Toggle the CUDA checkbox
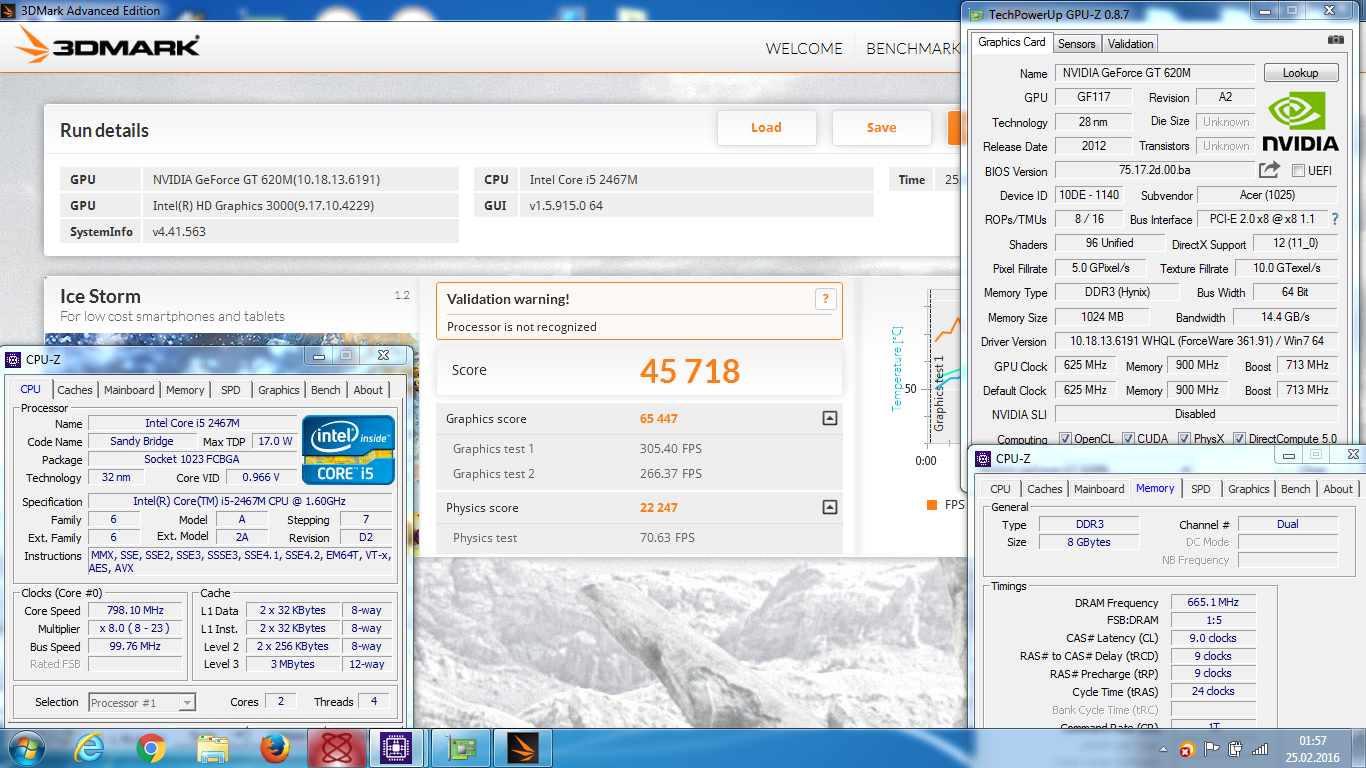Viewport: 1366px width, 768px height. (x=1128, y=439)
